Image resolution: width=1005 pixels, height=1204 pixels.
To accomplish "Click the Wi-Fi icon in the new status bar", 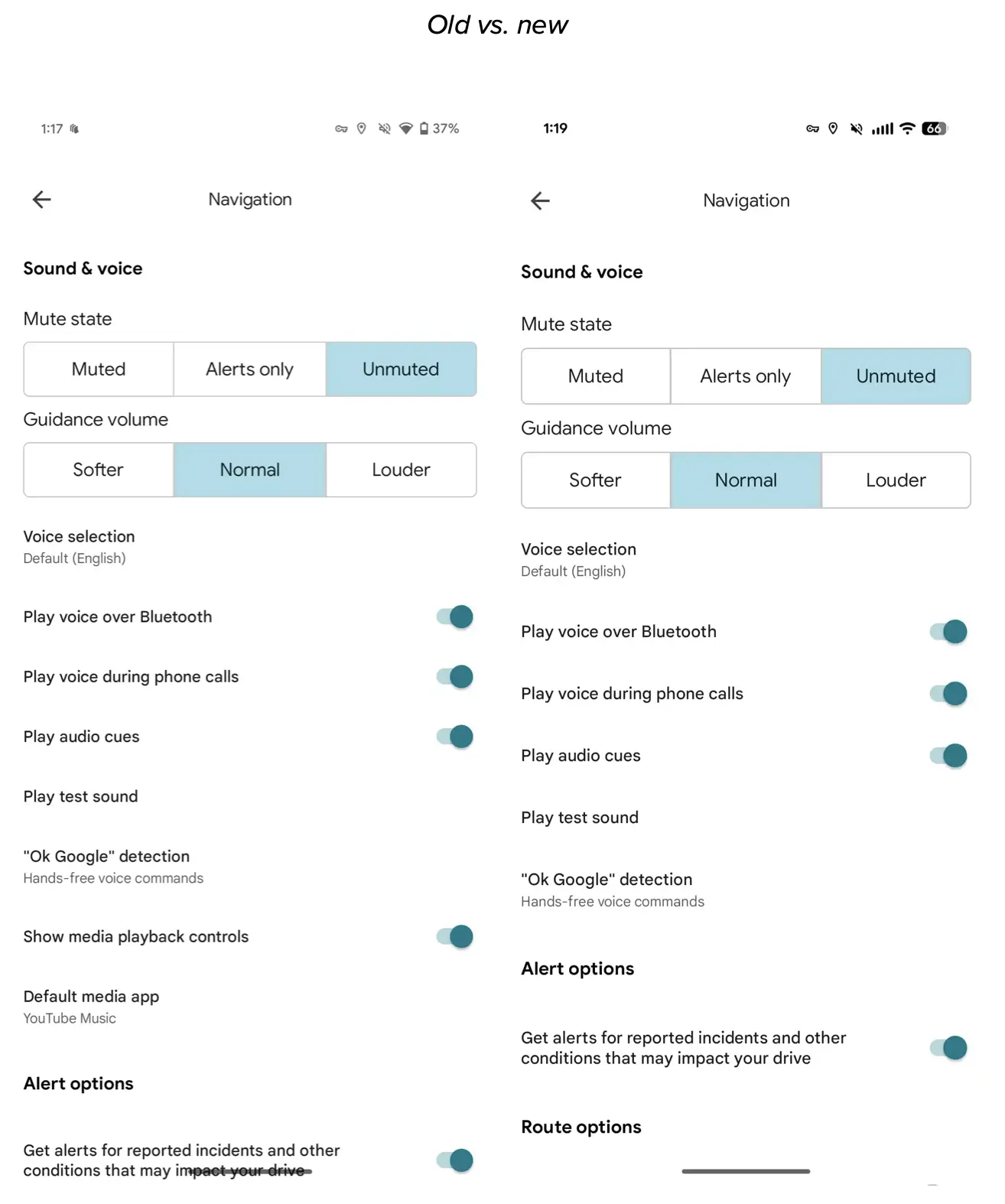I will click(x=907, y=128).
